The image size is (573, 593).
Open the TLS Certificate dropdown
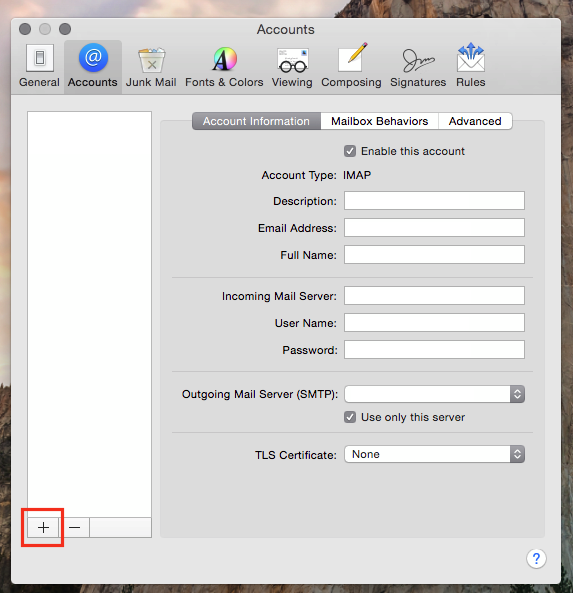point(434,454)
